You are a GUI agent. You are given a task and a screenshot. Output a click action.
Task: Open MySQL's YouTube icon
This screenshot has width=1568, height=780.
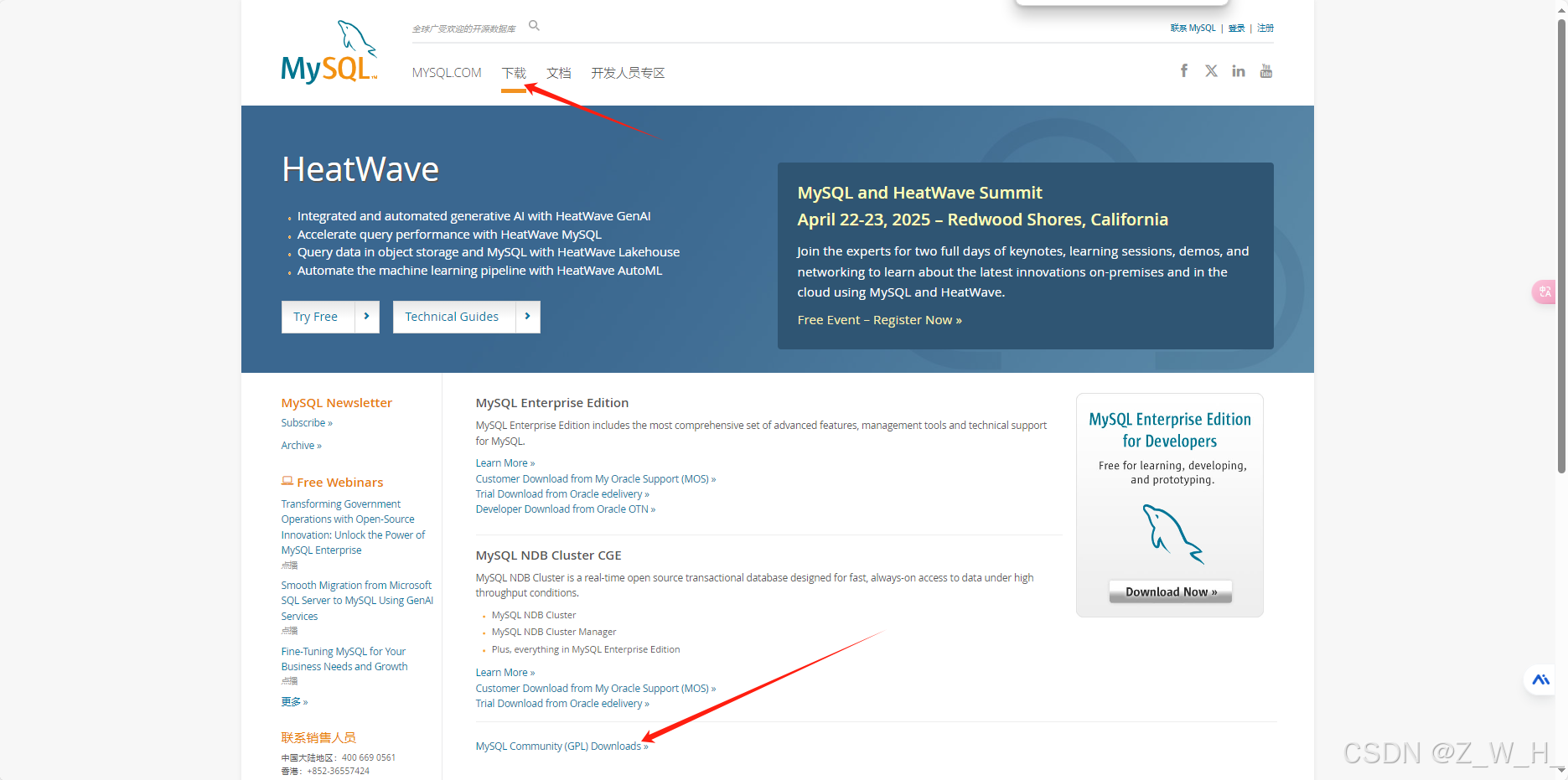pyautogui.click(x=1266, y=71)
